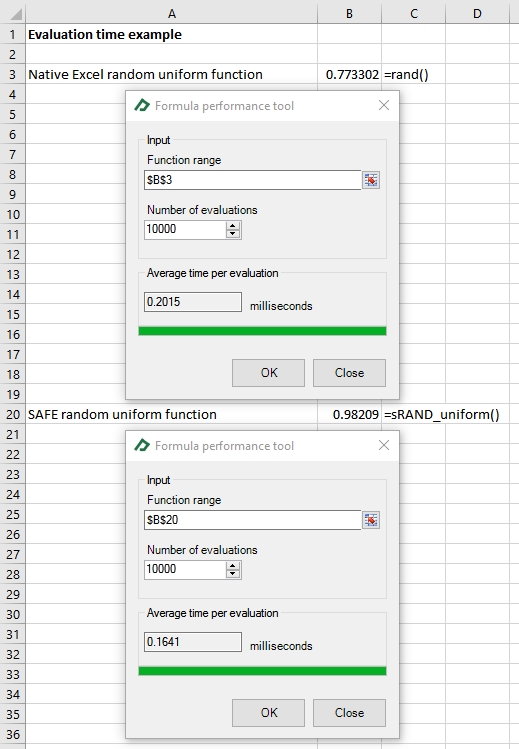Click the upper dialog's green progress bar
Screen dimensions: 519x749
tap(262, 331)
